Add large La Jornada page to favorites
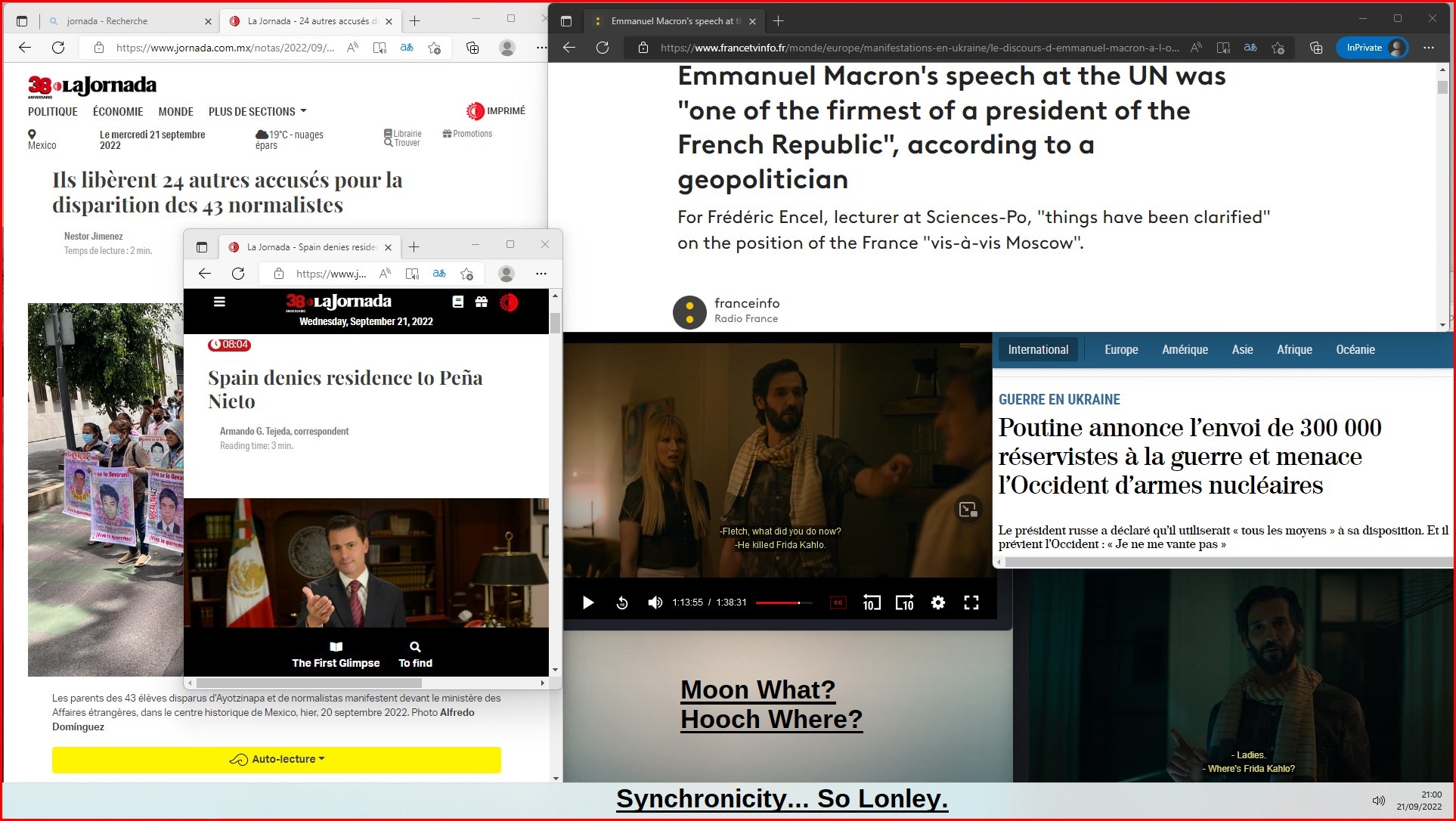The width and height of the screenshot is (1456, 821). click(435, 48)
